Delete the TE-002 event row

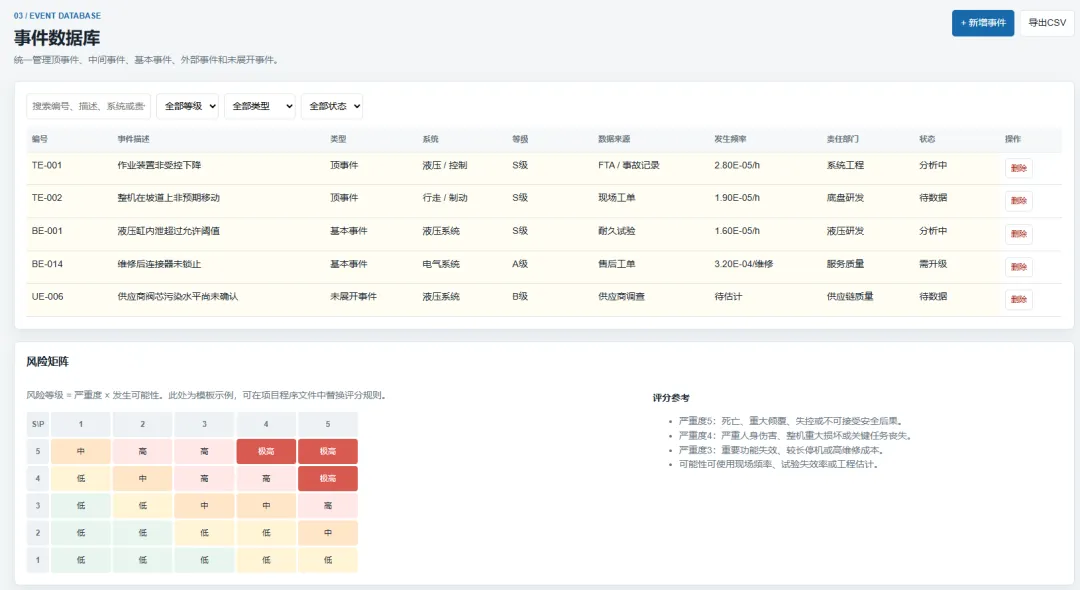(x=1019, y=200)
